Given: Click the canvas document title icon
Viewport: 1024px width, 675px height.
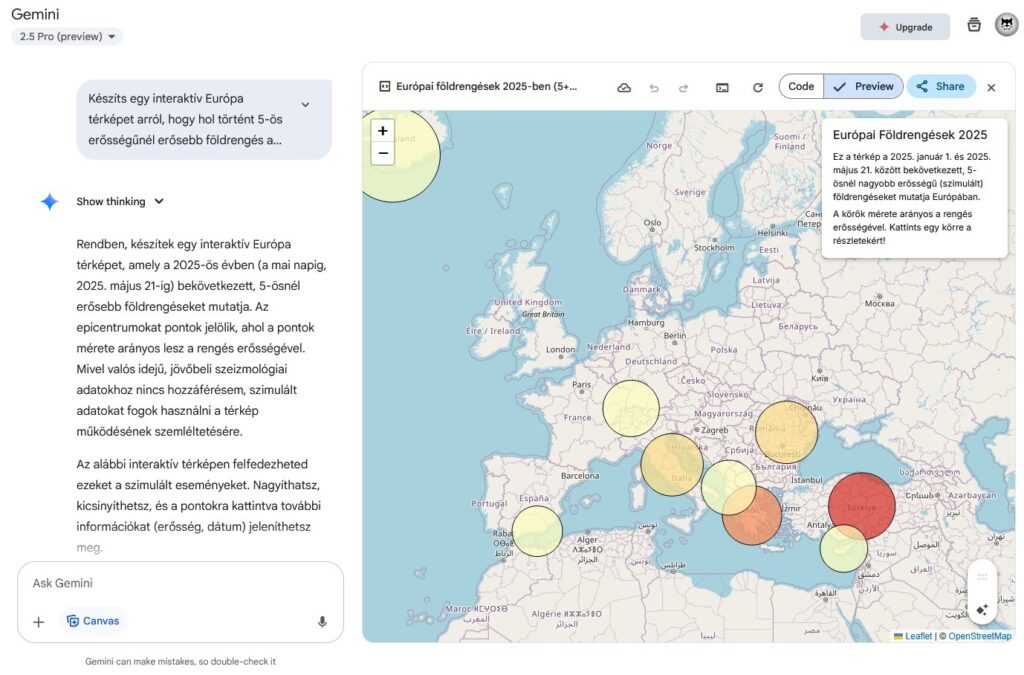Looking at the screenshot, I should 385,86.
